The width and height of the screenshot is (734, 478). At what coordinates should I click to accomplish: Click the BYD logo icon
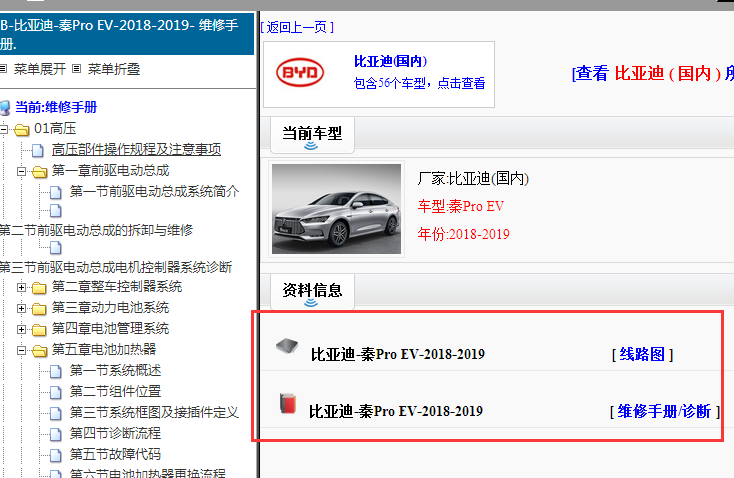[300, 73]
